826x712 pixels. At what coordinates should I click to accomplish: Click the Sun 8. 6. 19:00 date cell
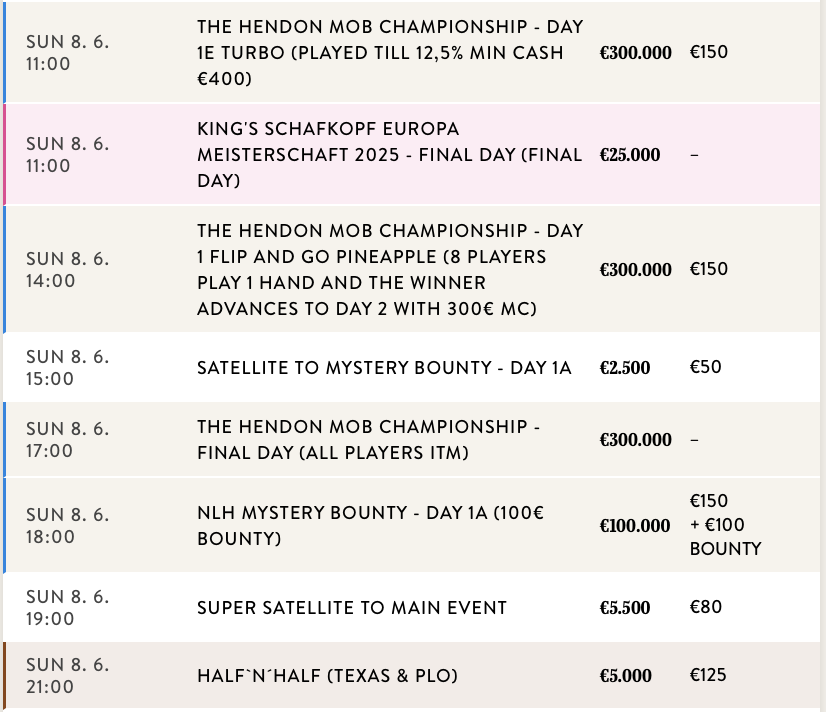click(x=67, y=607)
